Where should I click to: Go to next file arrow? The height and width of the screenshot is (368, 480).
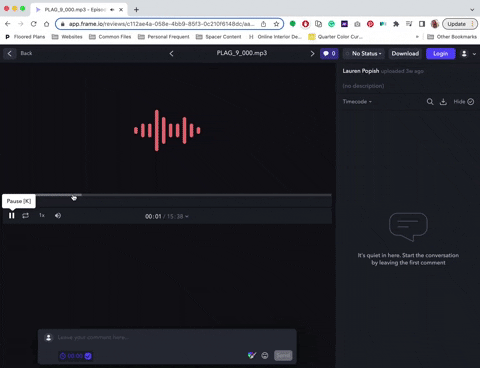pos(312,53)
